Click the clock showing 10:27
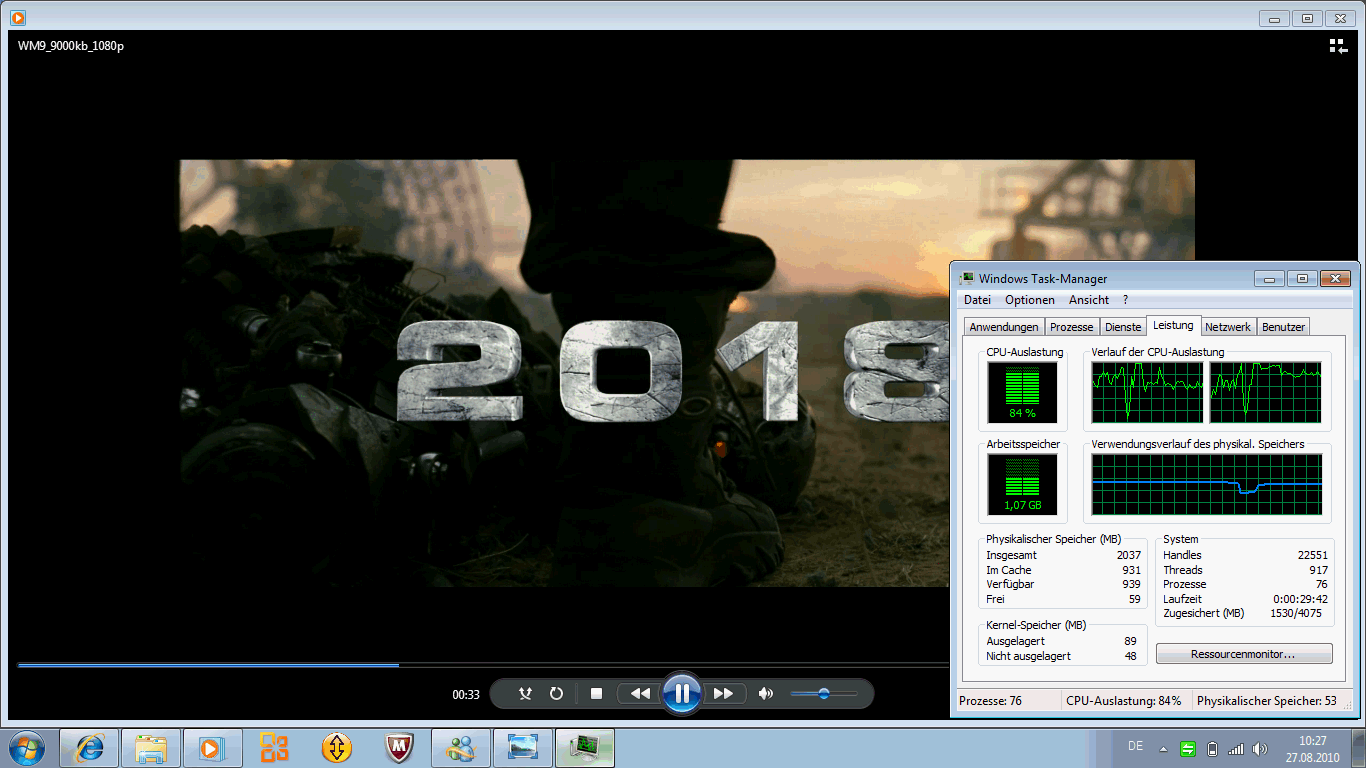The image size is (1366, 768). 1312,741
